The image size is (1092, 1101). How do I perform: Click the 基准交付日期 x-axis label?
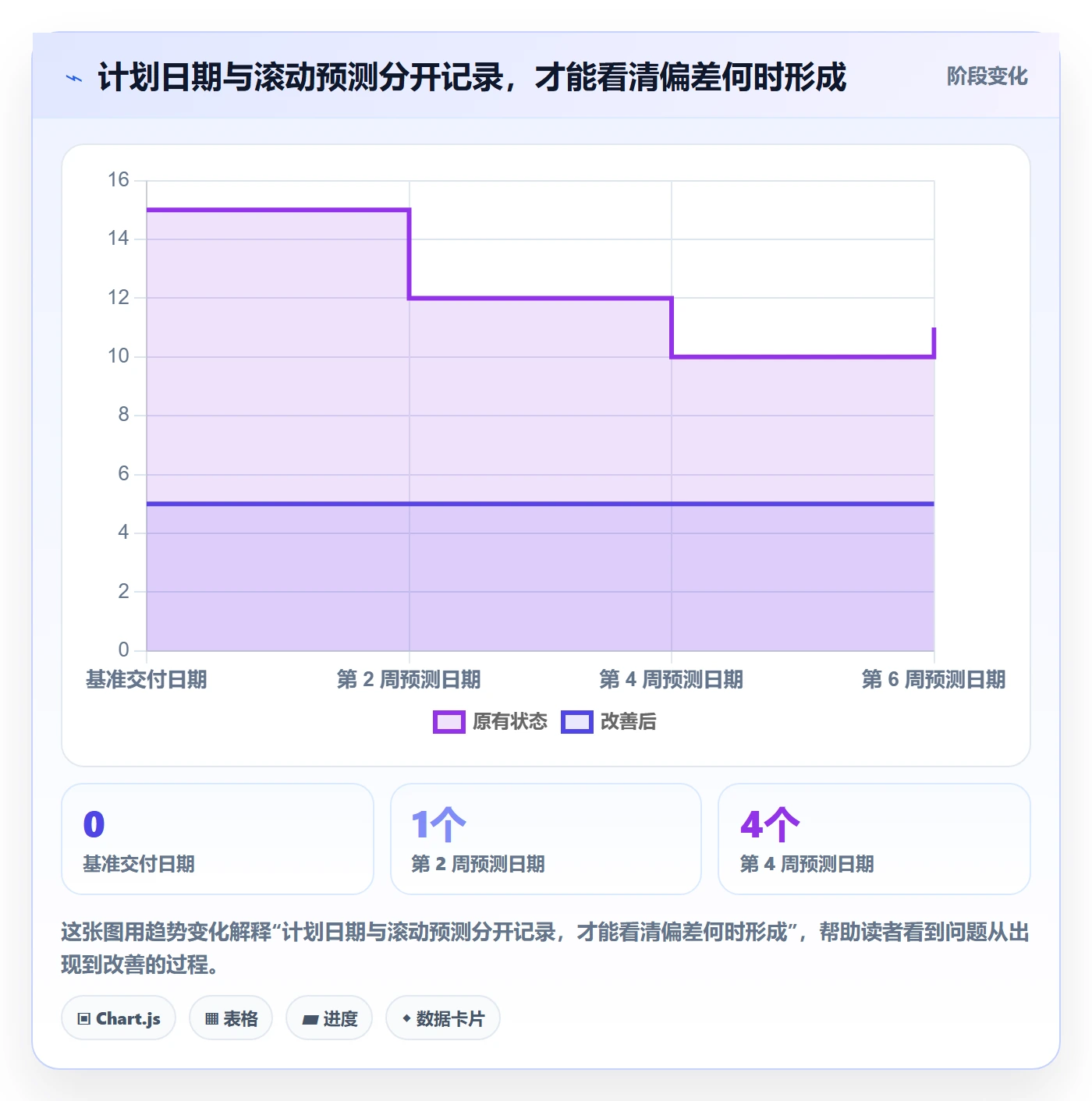[147, 680]
